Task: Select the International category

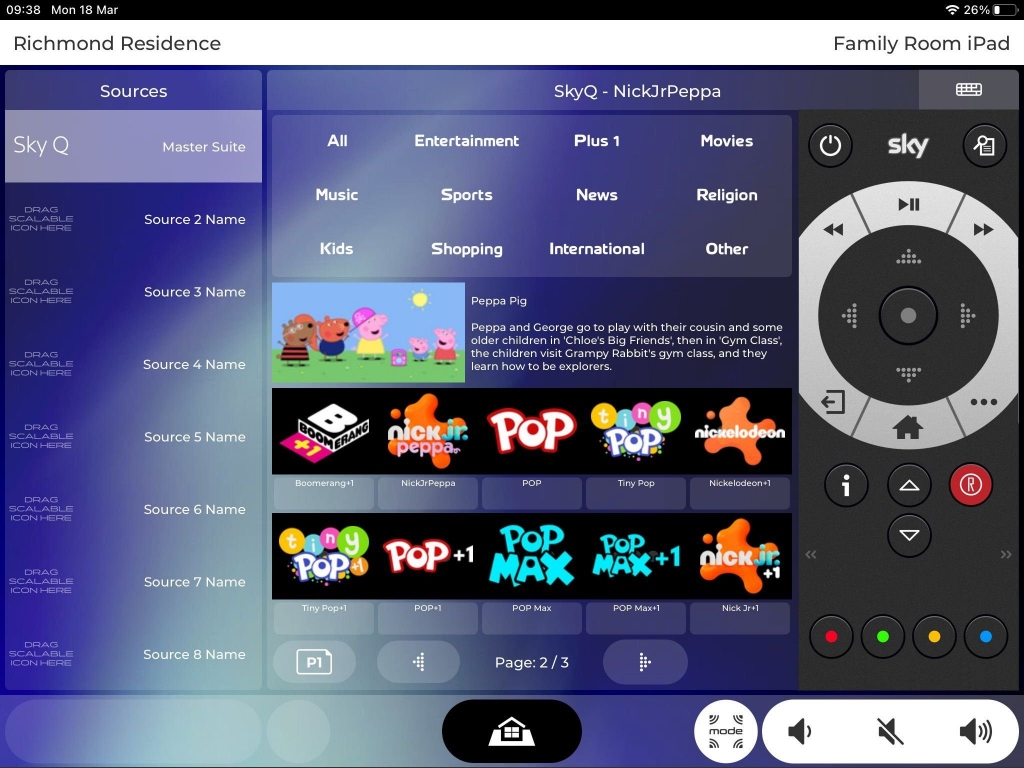Action: (596, 249)
